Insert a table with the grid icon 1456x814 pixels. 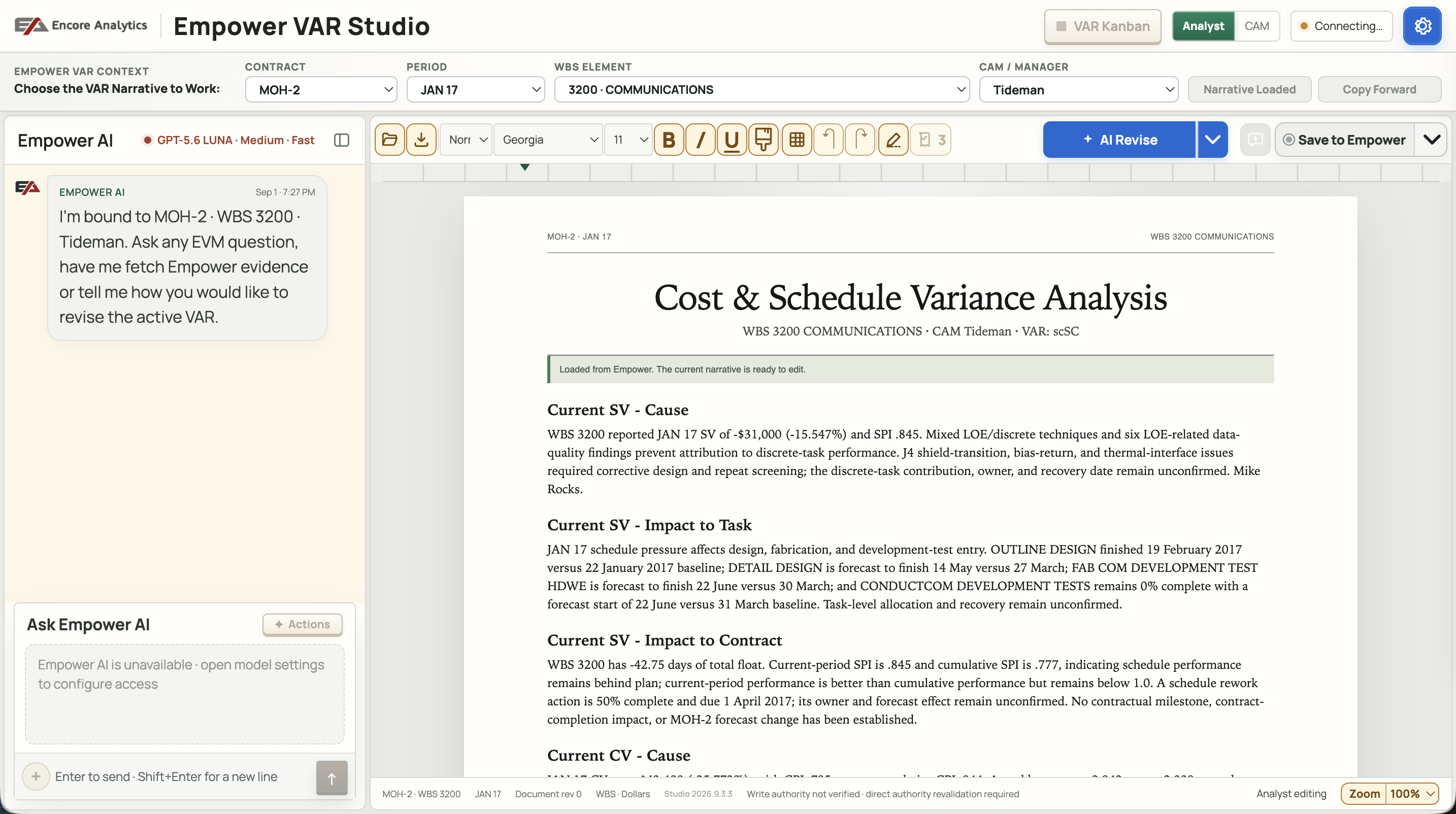[797, 140]
